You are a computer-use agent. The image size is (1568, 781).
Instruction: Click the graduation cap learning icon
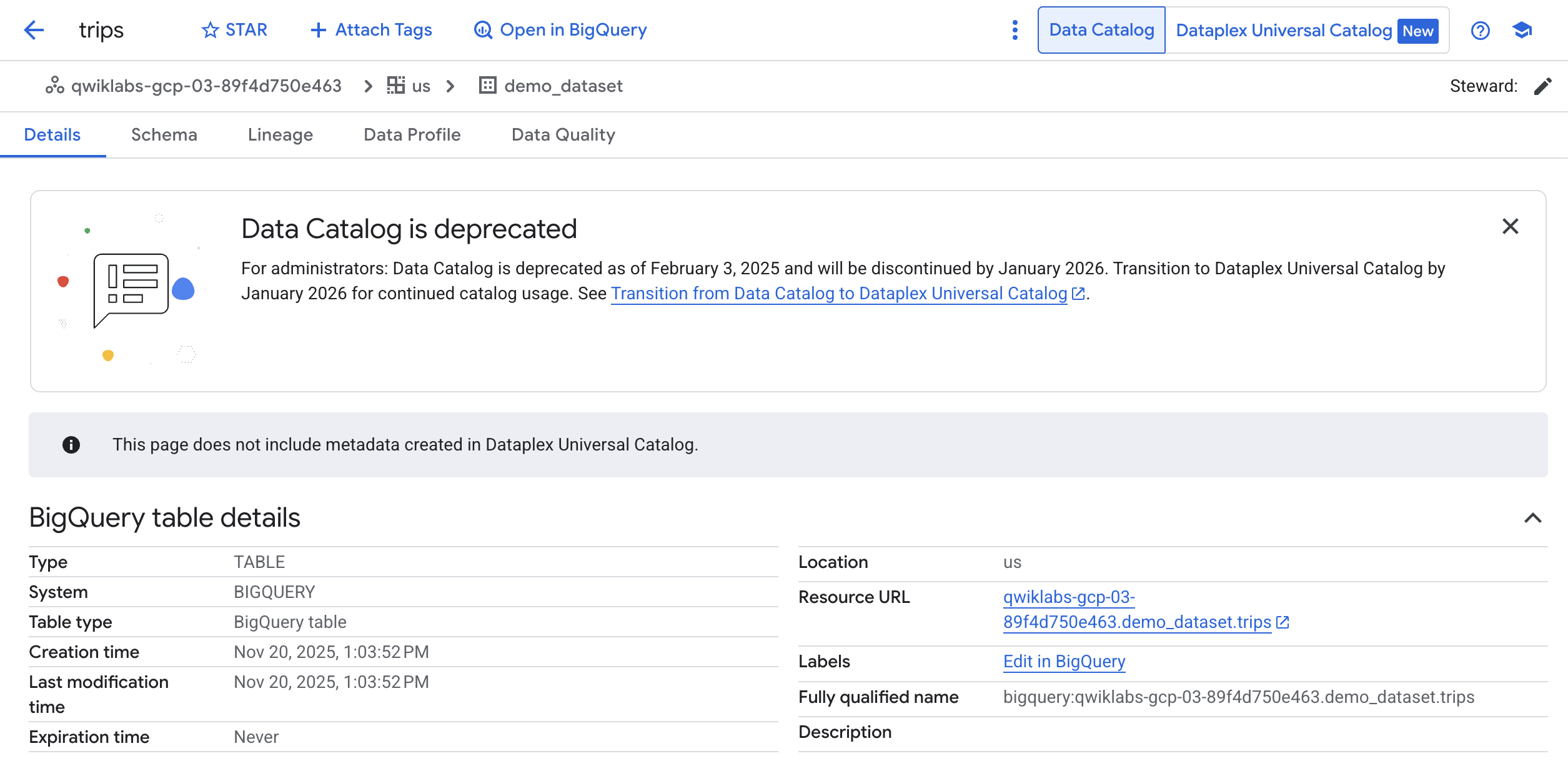1522,30
